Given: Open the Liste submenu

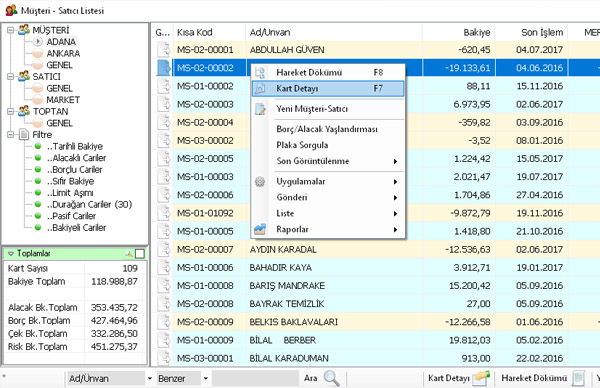Looking at the screenshot, I should coord(328,214).
